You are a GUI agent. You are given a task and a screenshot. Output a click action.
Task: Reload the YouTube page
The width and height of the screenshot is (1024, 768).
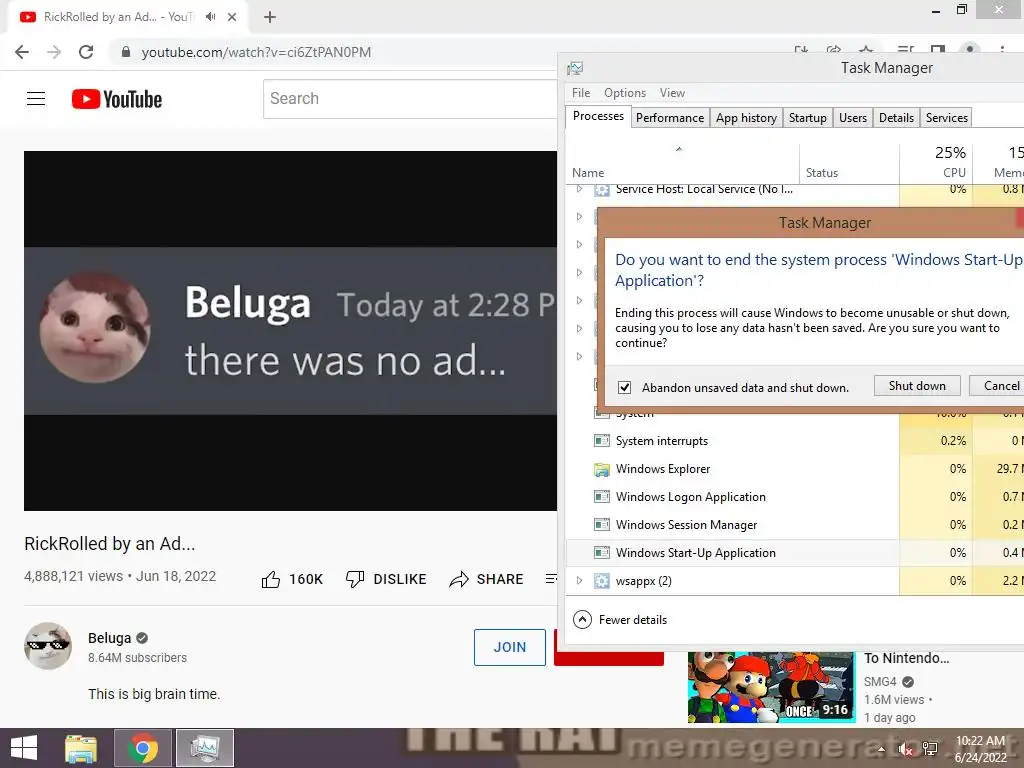tap(86, 52)
